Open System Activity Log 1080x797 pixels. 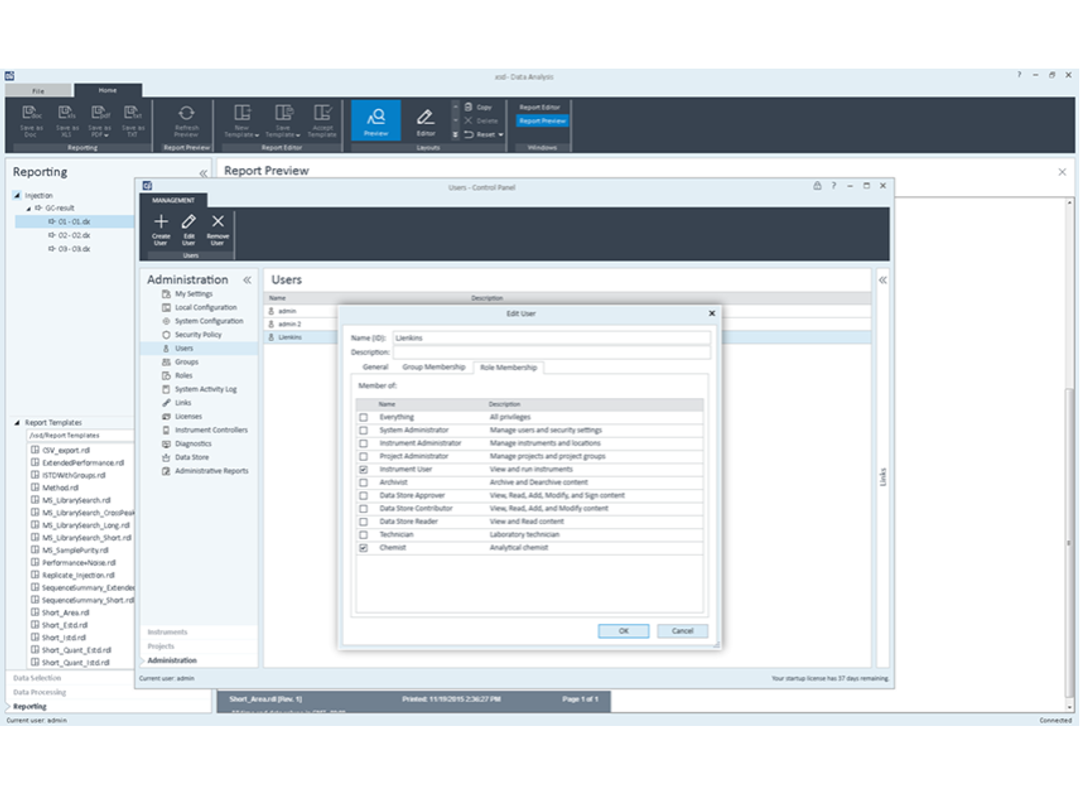tap(205, 389)
